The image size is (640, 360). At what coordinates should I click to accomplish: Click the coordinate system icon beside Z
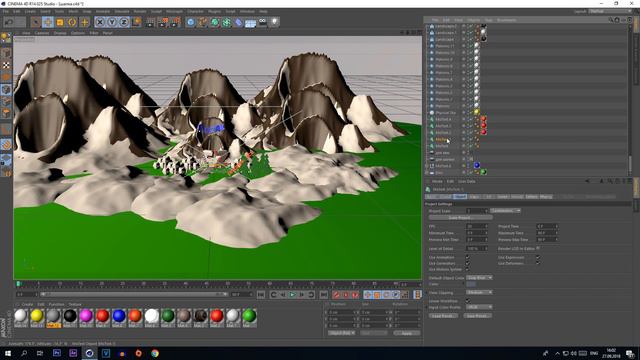click(136, 22)
